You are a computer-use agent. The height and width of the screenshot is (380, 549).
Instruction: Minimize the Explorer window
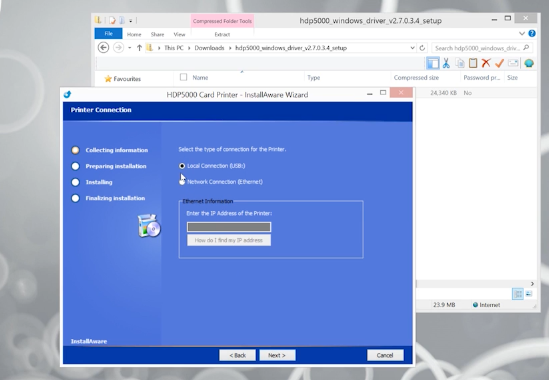[x=494, y=20]
